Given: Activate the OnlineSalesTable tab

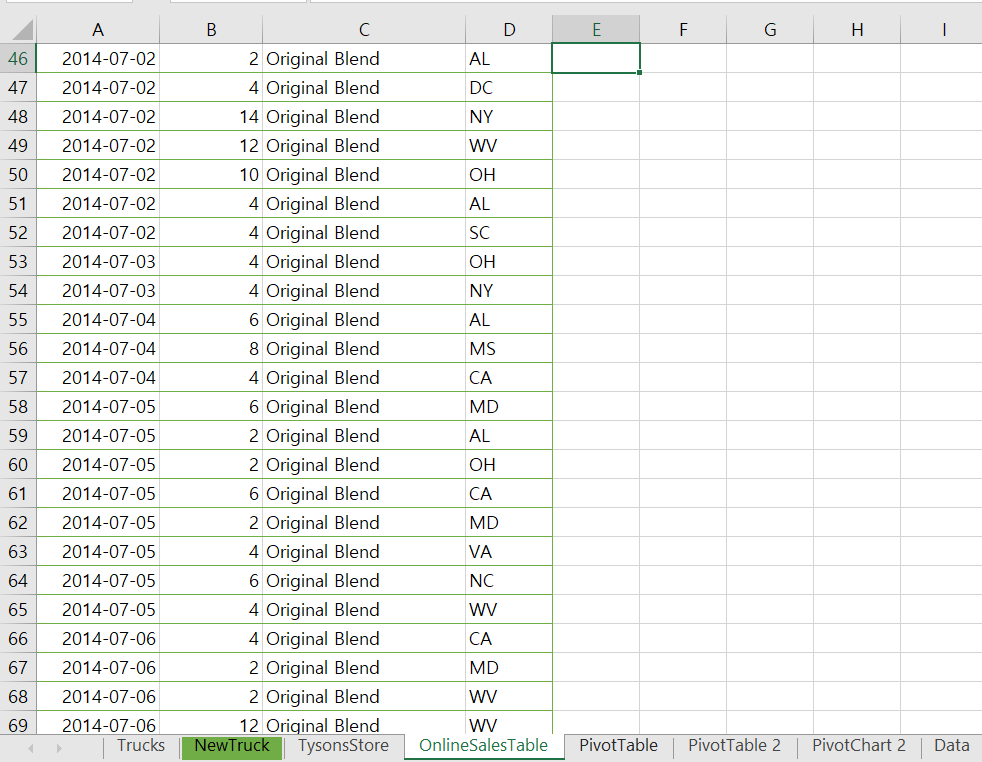Looking at the screenshot, I should 483,746.
